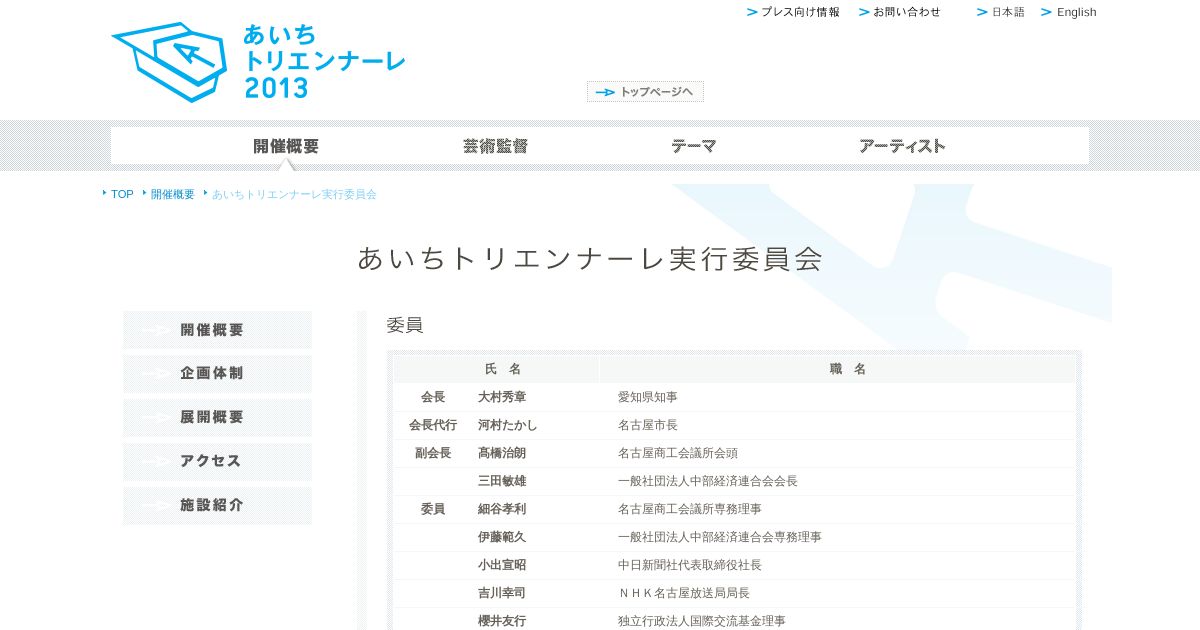Click title 名古屋商工会議所会頭
This screenshot has width=1200, height=630.
(678, 453)
